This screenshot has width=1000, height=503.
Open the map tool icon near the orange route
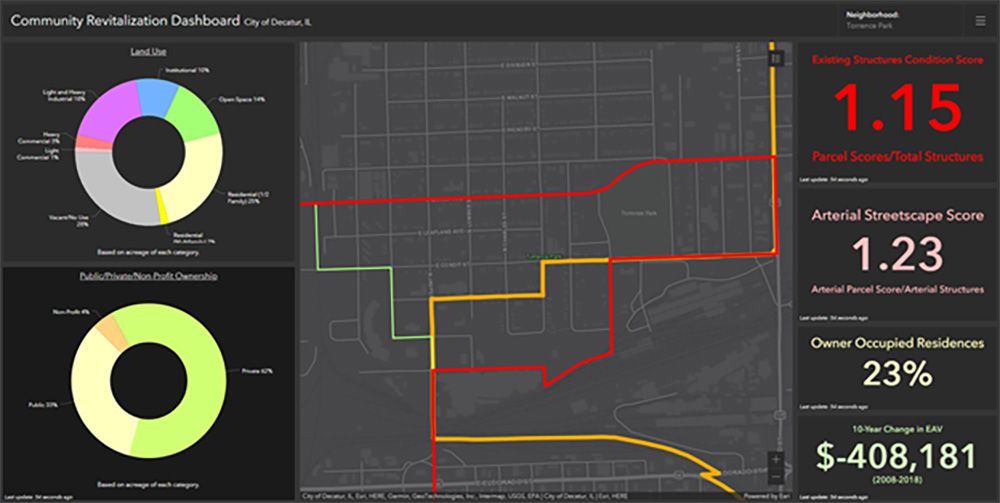coord(776,59)
